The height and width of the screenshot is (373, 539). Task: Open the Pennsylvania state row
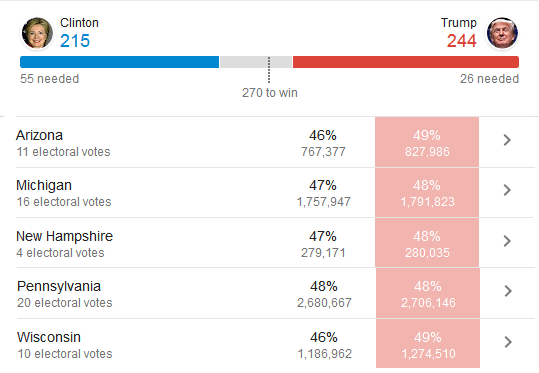click(x=274, y=293)
